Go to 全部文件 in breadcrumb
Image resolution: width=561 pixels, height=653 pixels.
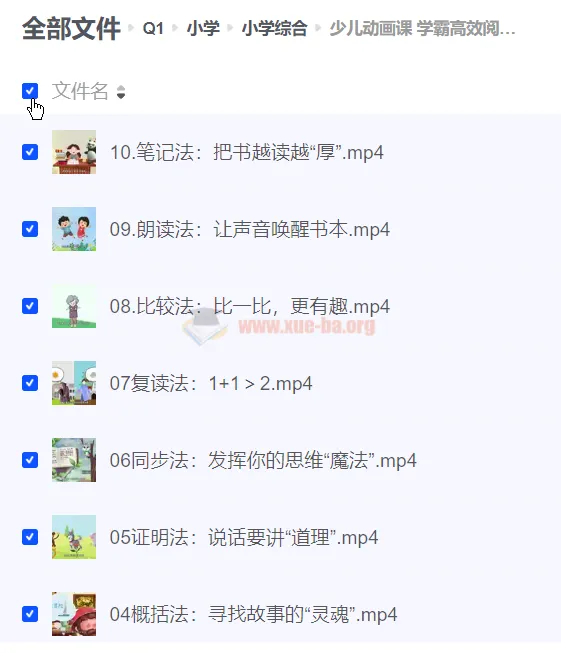(71, 29)
